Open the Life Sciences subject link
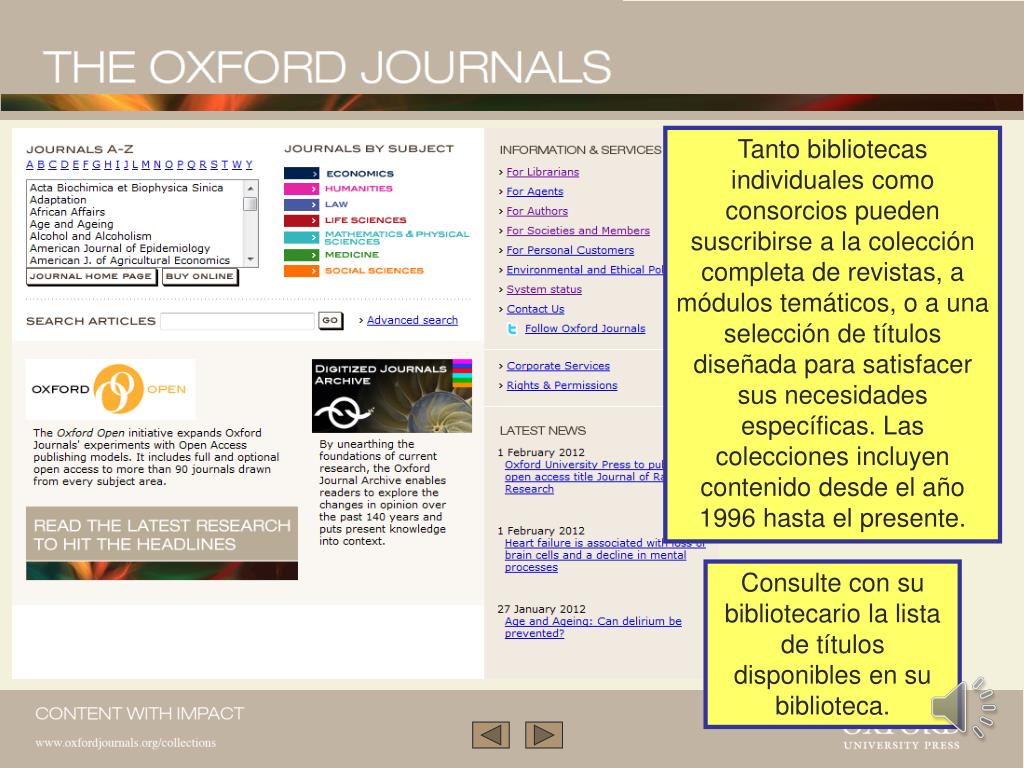1024x768 pixels. (x=366, y=220)
